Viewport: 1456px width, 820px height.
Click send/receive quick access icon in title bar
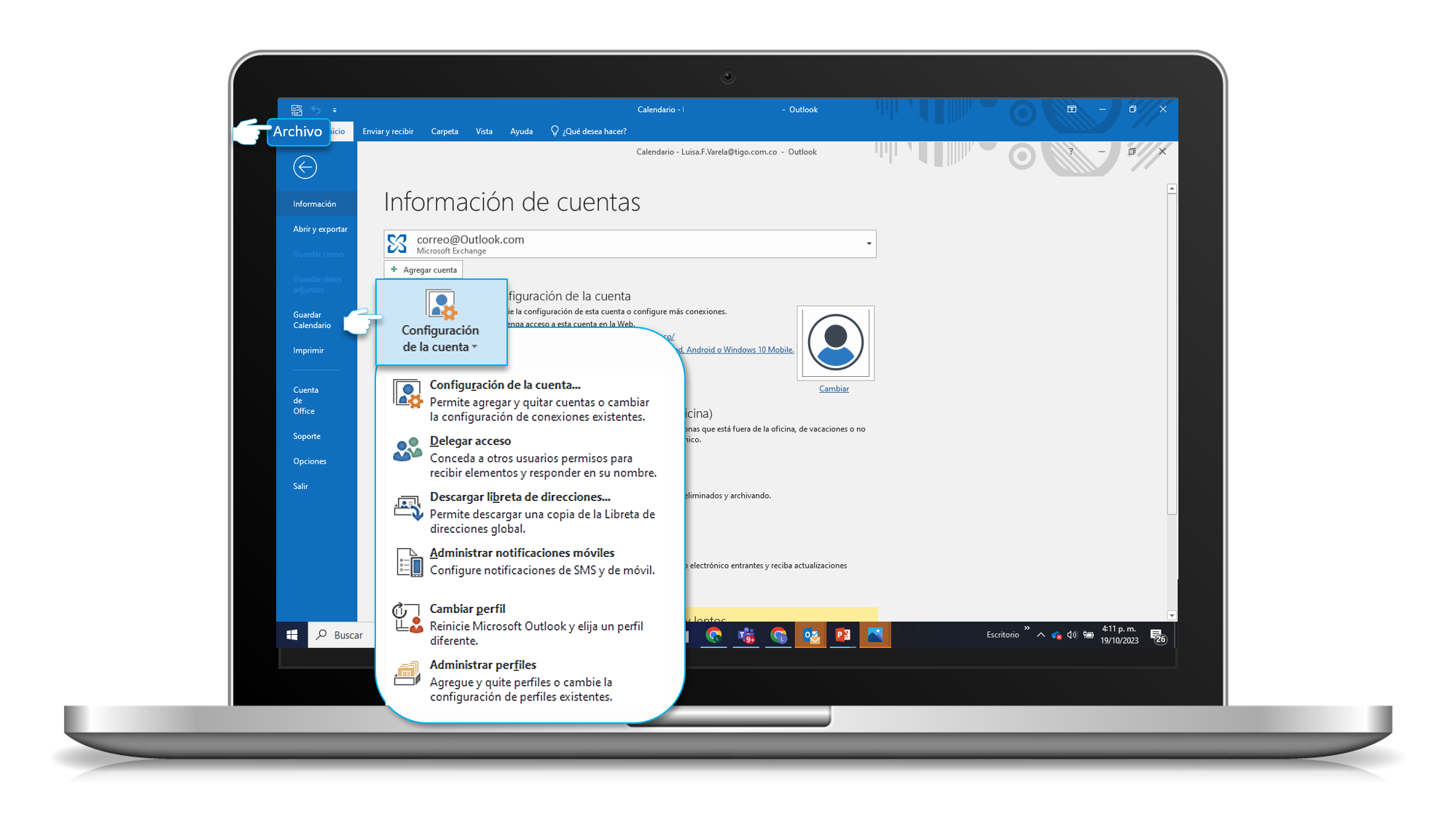tap(297, 109)
